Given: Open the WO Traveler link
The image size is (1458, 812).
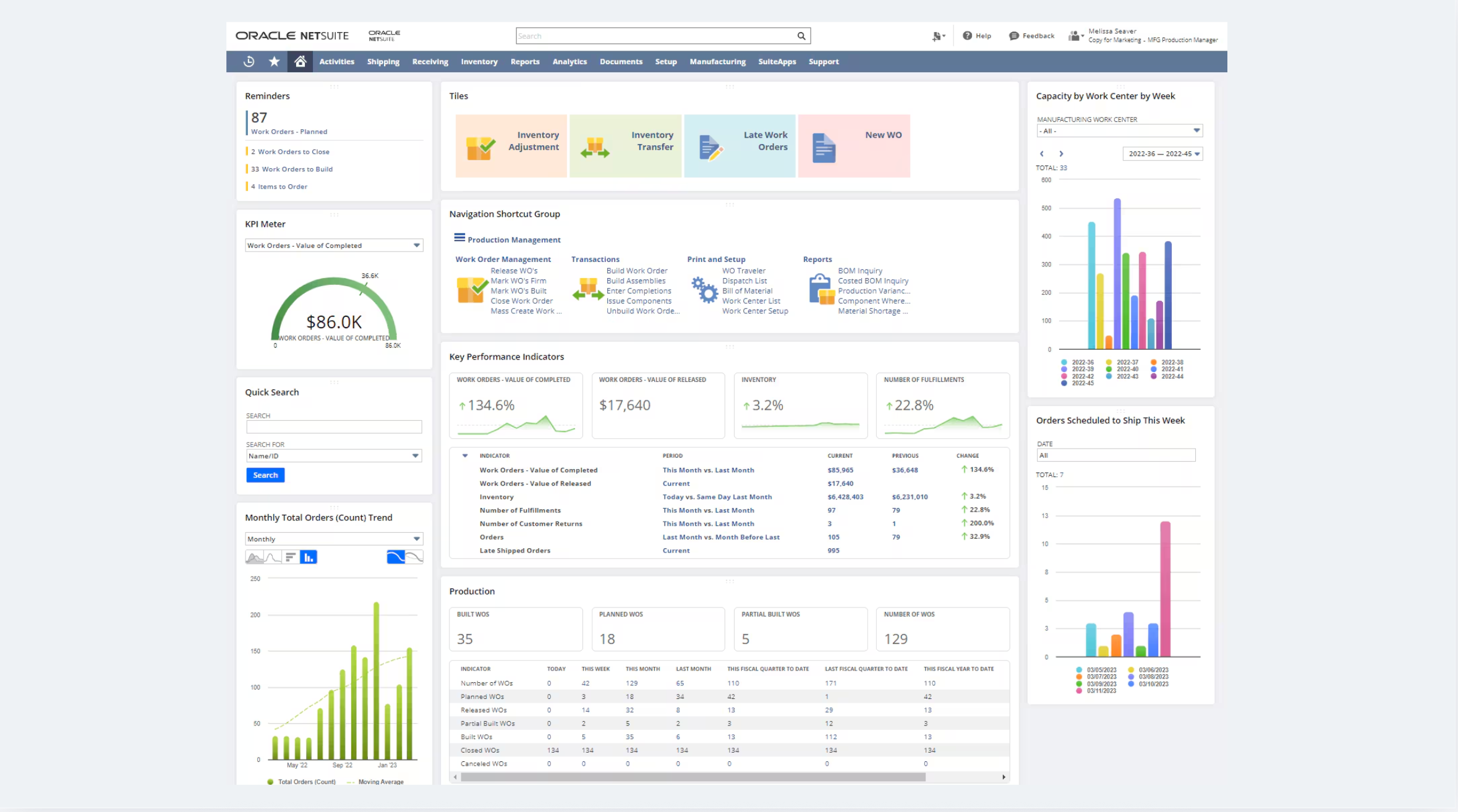Looking at the screenshot, I should tap(744, 271).
